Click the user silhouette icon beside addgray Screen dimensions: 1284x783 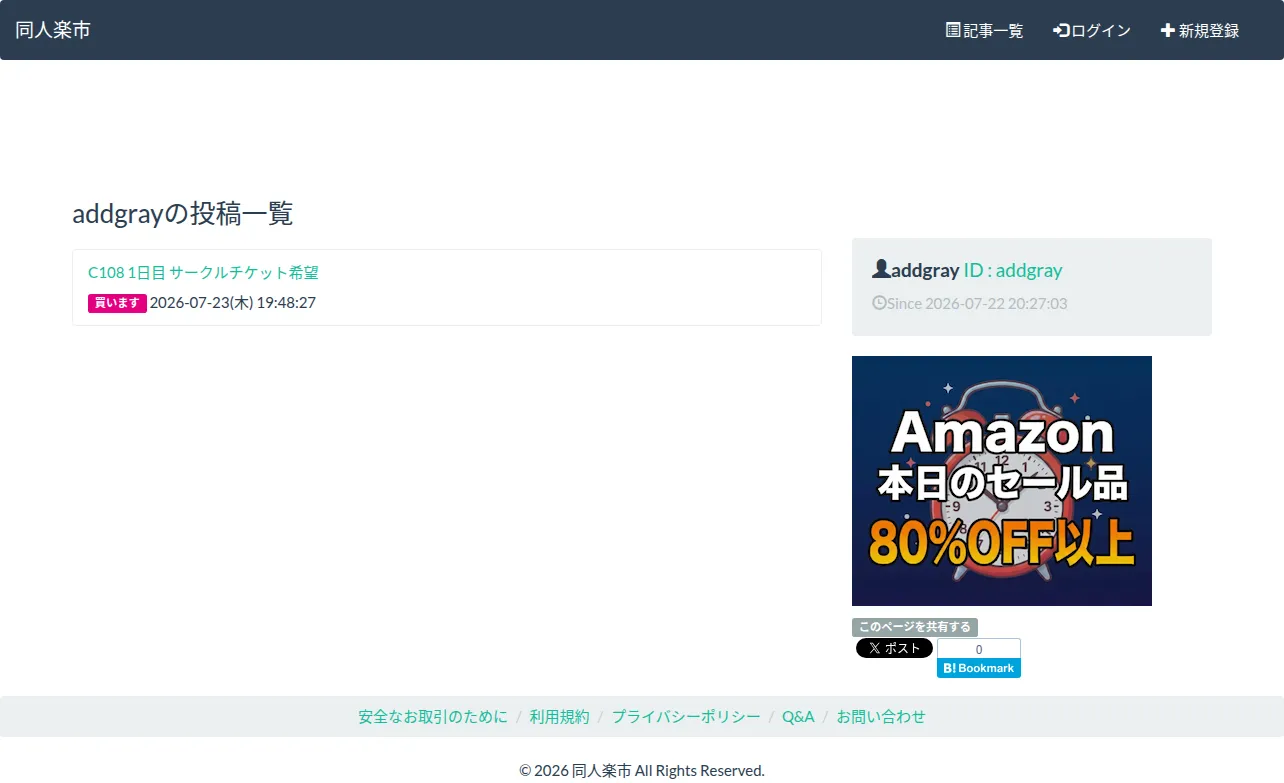point(881,269)
